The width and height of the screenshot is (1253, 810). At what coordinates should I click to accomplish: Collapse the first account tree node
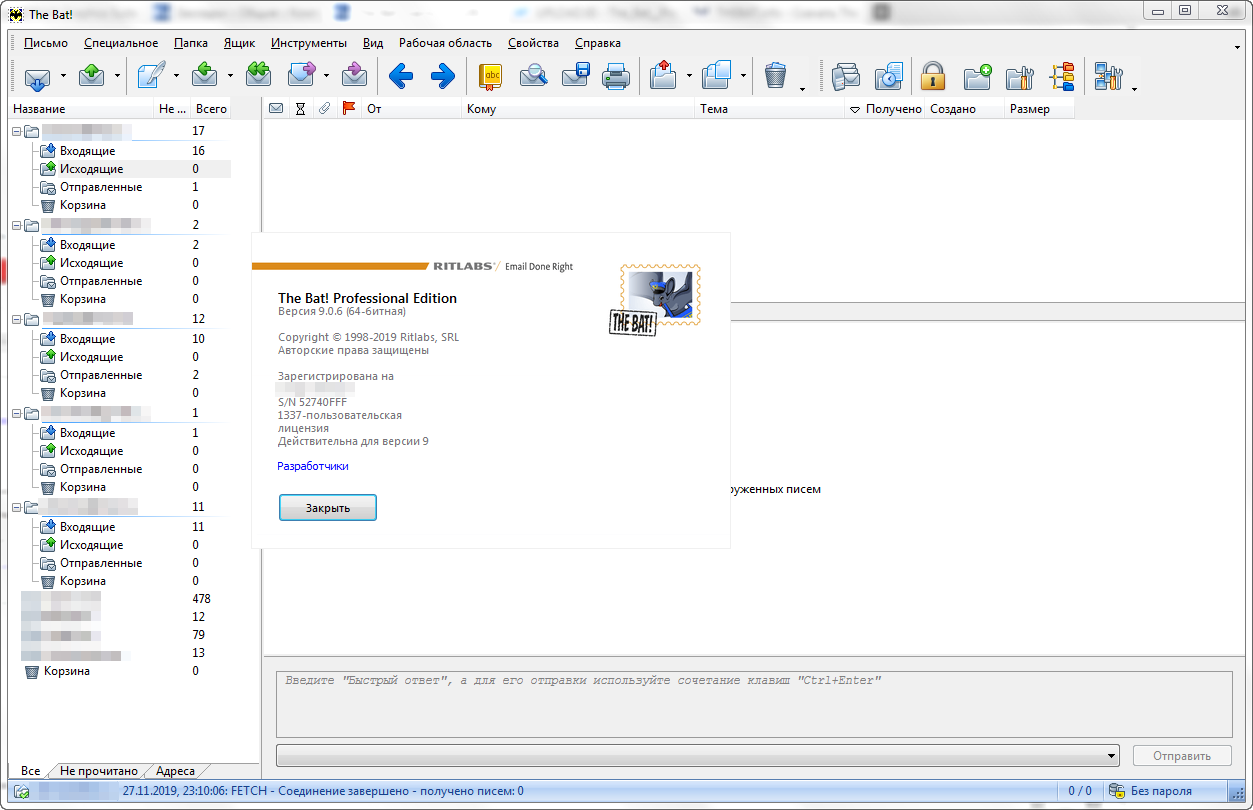point(17,131)
